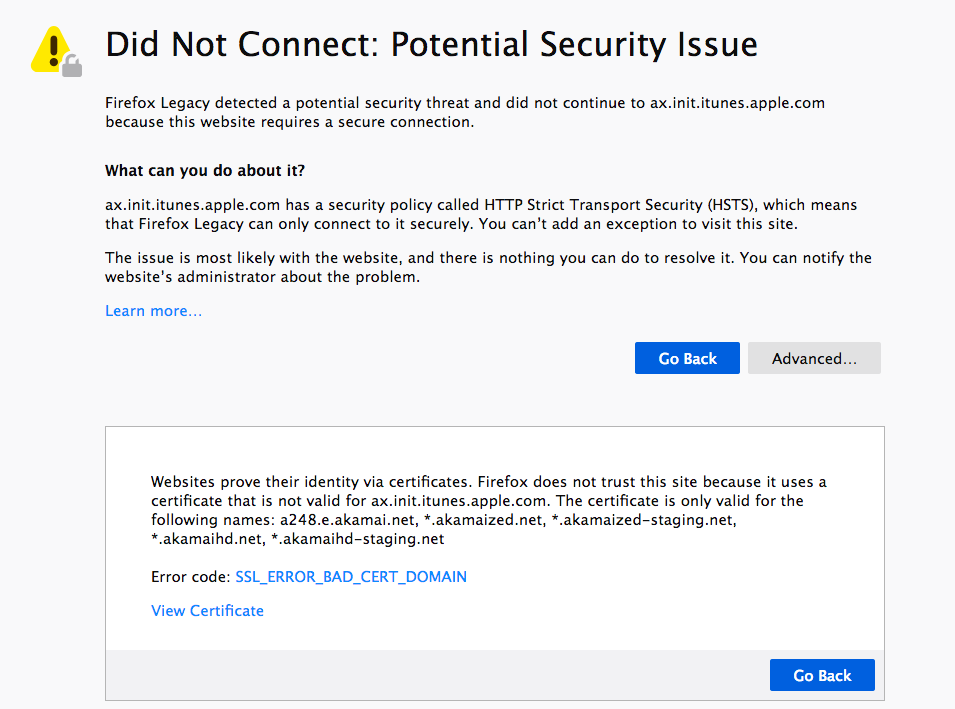This screenshot has height=709, width=955.
Task: Click the gray padlock badge on warning icon
Action: 72,66
